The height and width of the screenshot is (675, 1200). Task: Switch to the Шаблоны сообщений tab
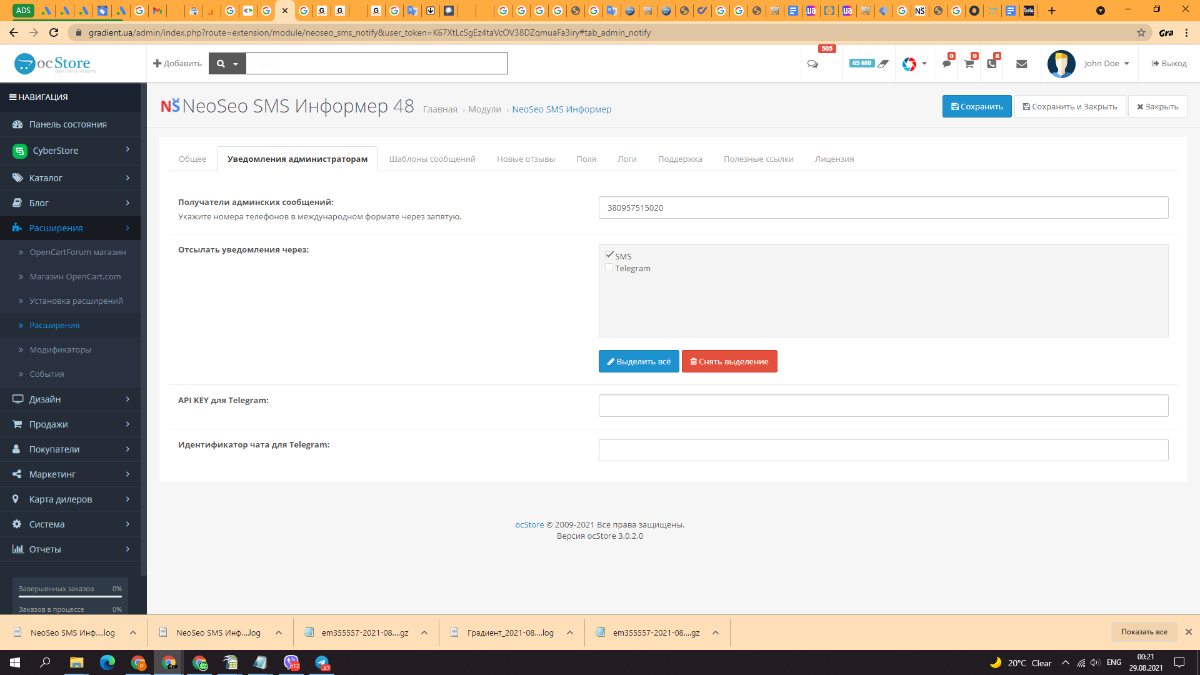click(432, 159)
